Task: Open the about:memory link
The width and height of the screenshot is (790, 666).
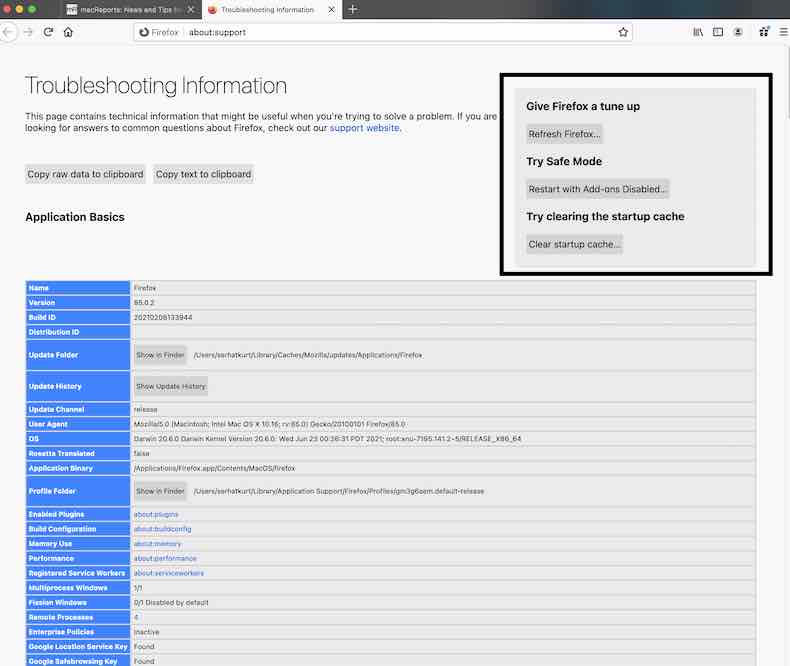Action: [157, 544]
